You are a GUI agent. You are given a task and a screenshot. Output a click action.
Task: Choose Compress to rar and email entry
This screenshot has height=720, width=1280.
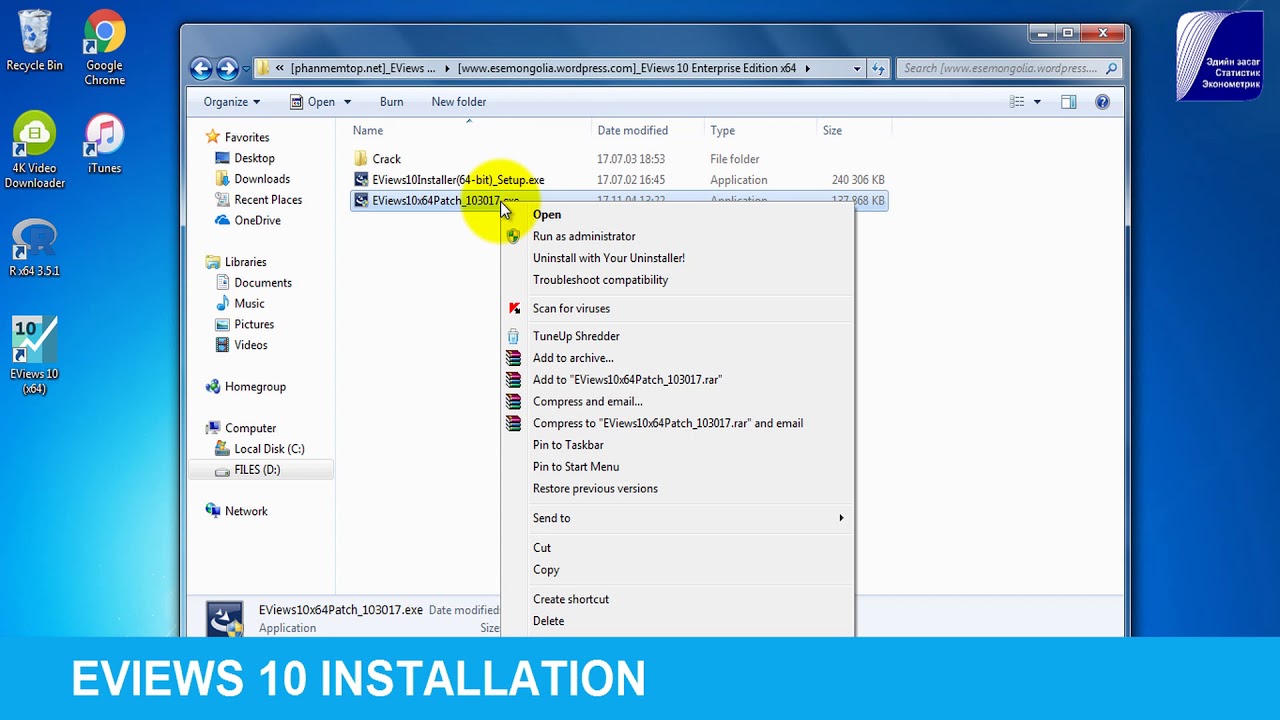coord(668,423)
